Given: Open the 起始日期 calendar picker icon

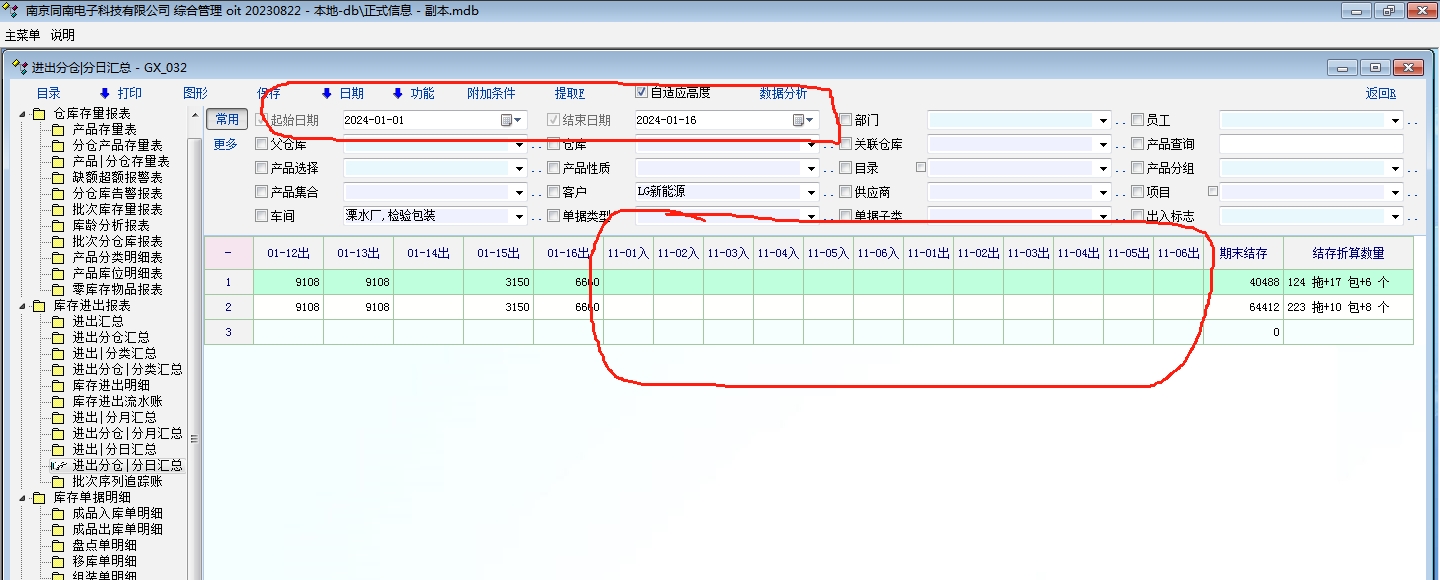Looking at the screenshot, I should coord(506,120).
